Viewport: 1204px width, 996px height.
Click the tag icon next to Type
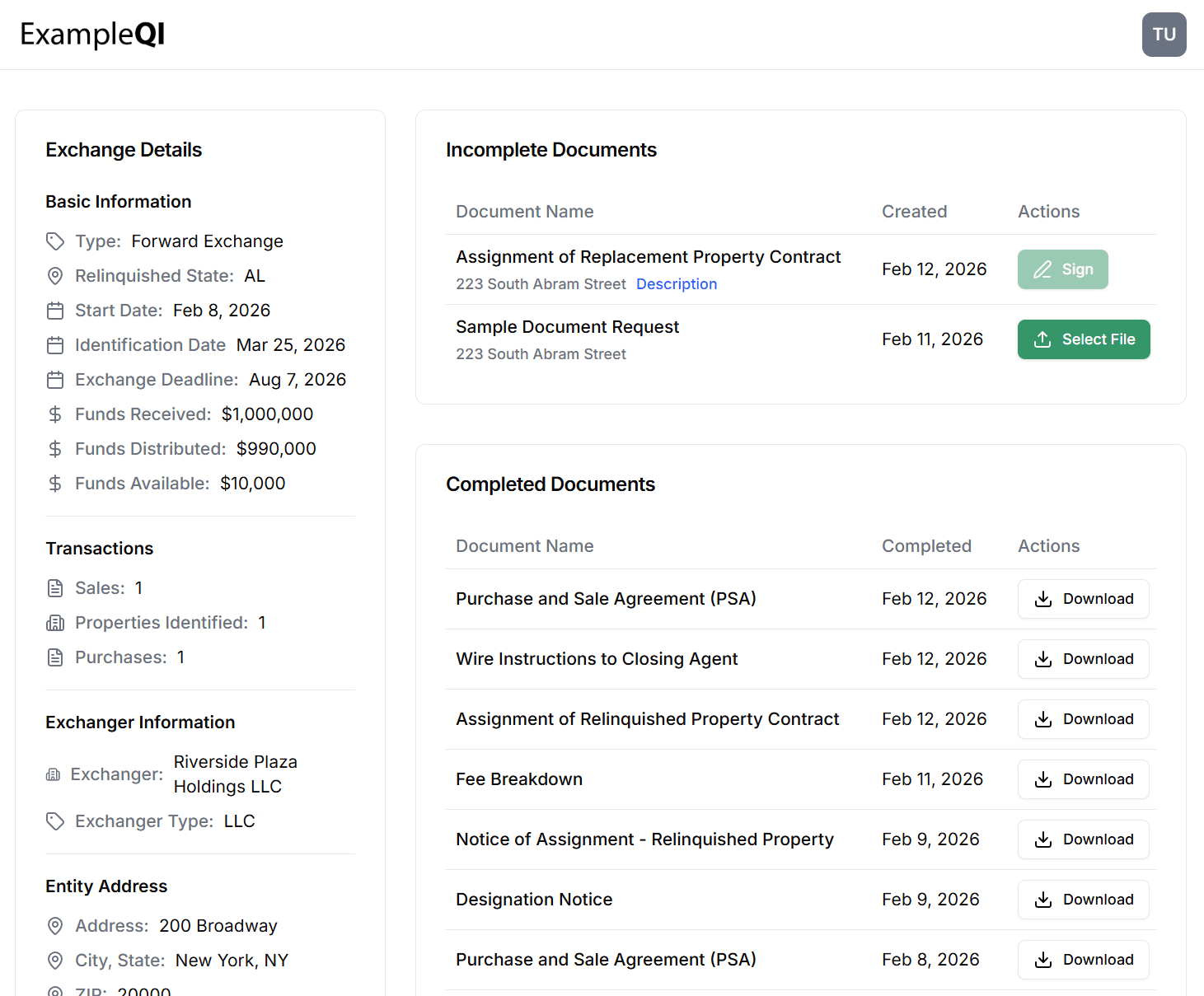point(55,241)
